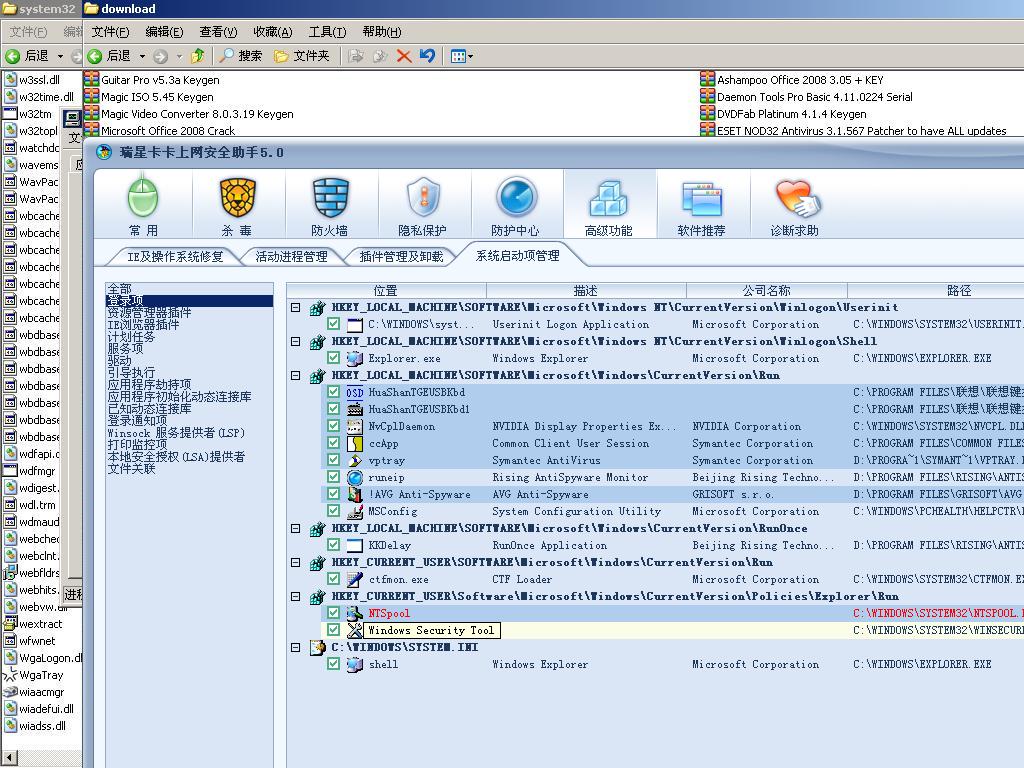Open the 杀毒 section with the lion shield icon
This screenshot has height=768, width=1024.
coord(236,205)
